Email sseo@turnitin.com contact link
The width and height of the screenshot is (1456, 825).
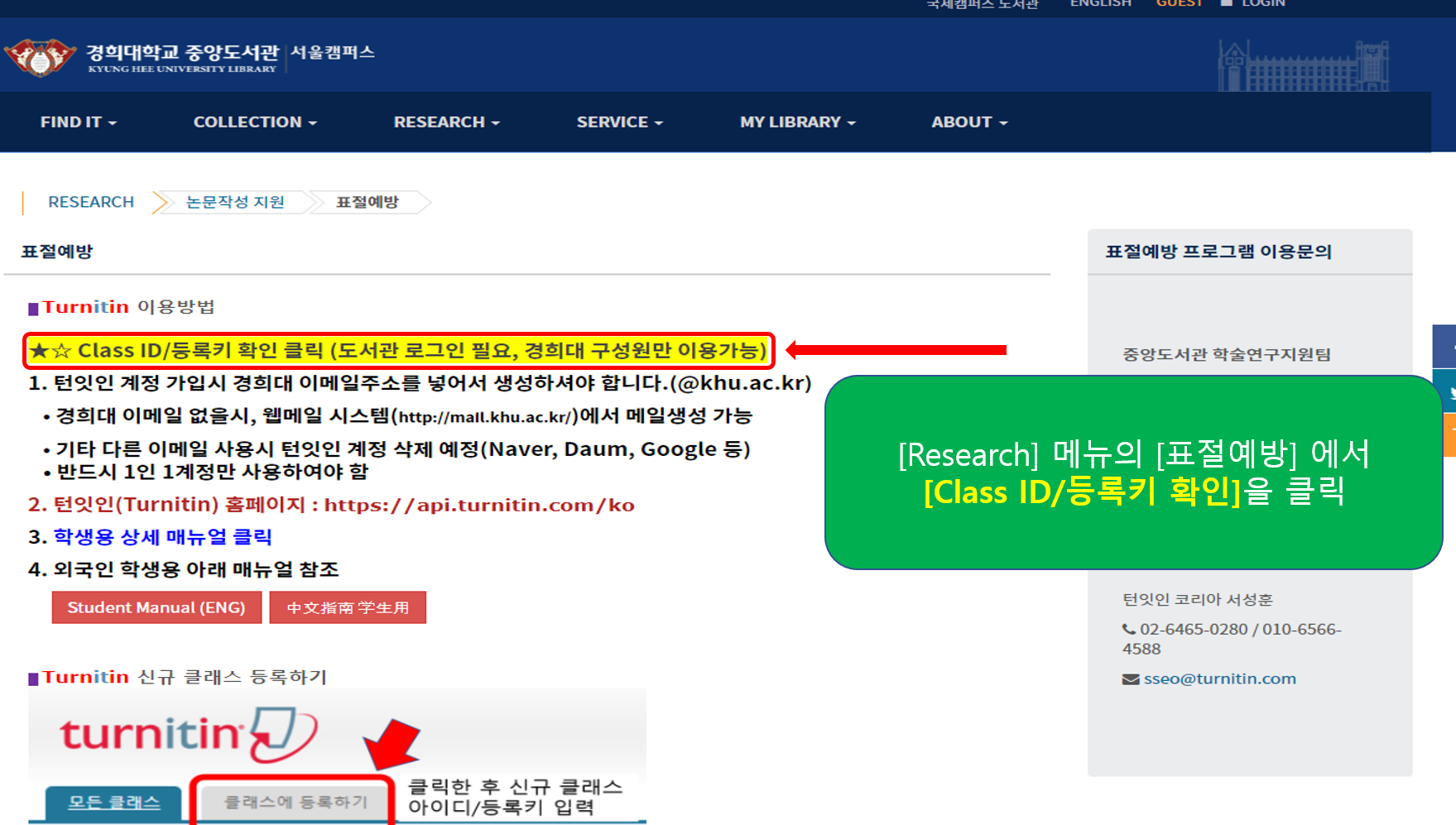pyautogui.click(x=1220, y=679)
